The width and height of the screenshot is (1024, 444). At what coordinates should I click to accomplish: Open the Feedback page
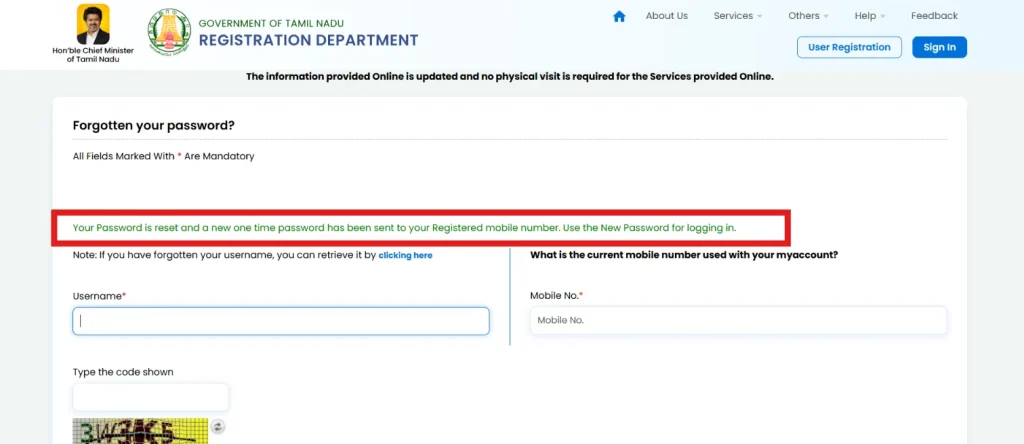[935, 16]
